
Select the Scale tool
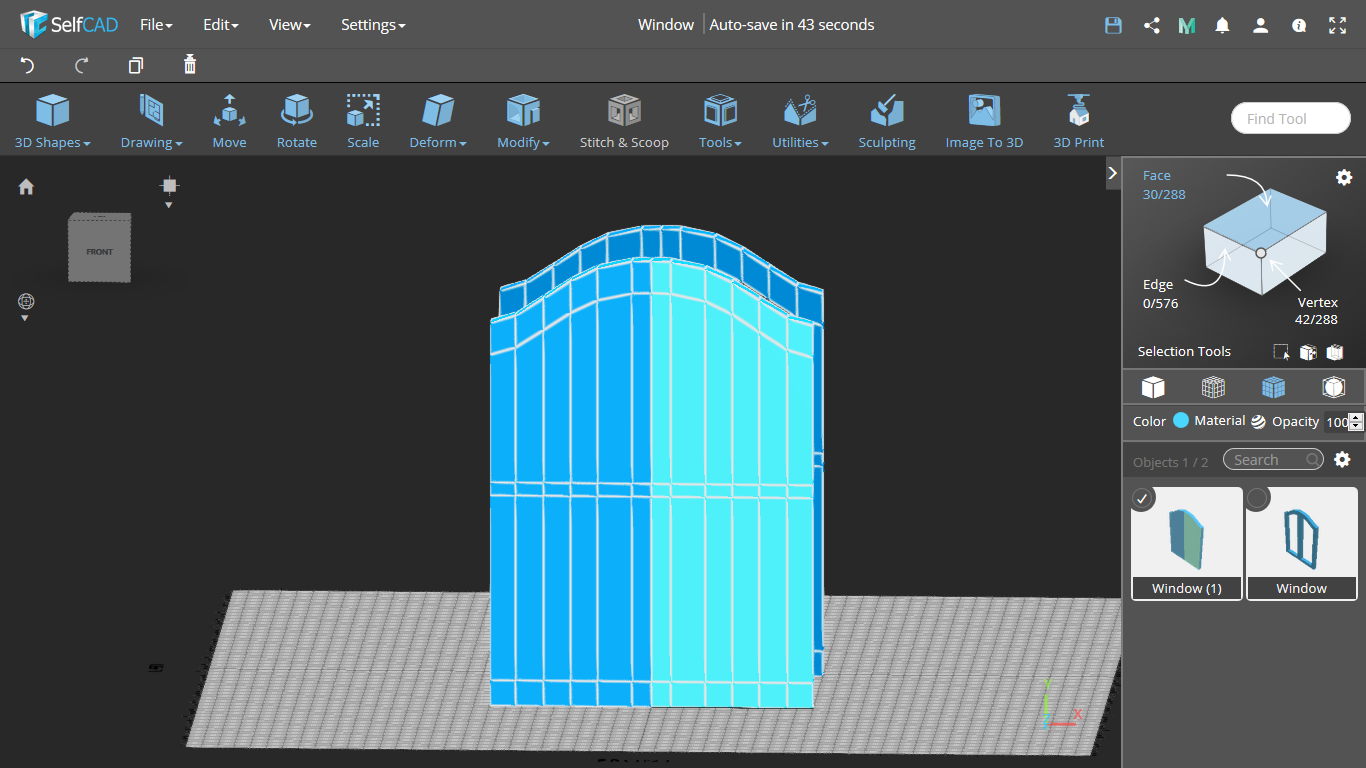(x=363, y=121)
